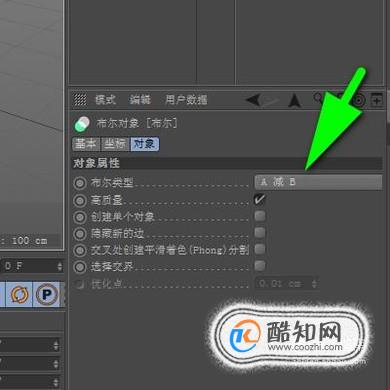This screenshot has height=390, width=390.
Task: Uncheck the 高质量 checkbox
Action: point(260,199)
